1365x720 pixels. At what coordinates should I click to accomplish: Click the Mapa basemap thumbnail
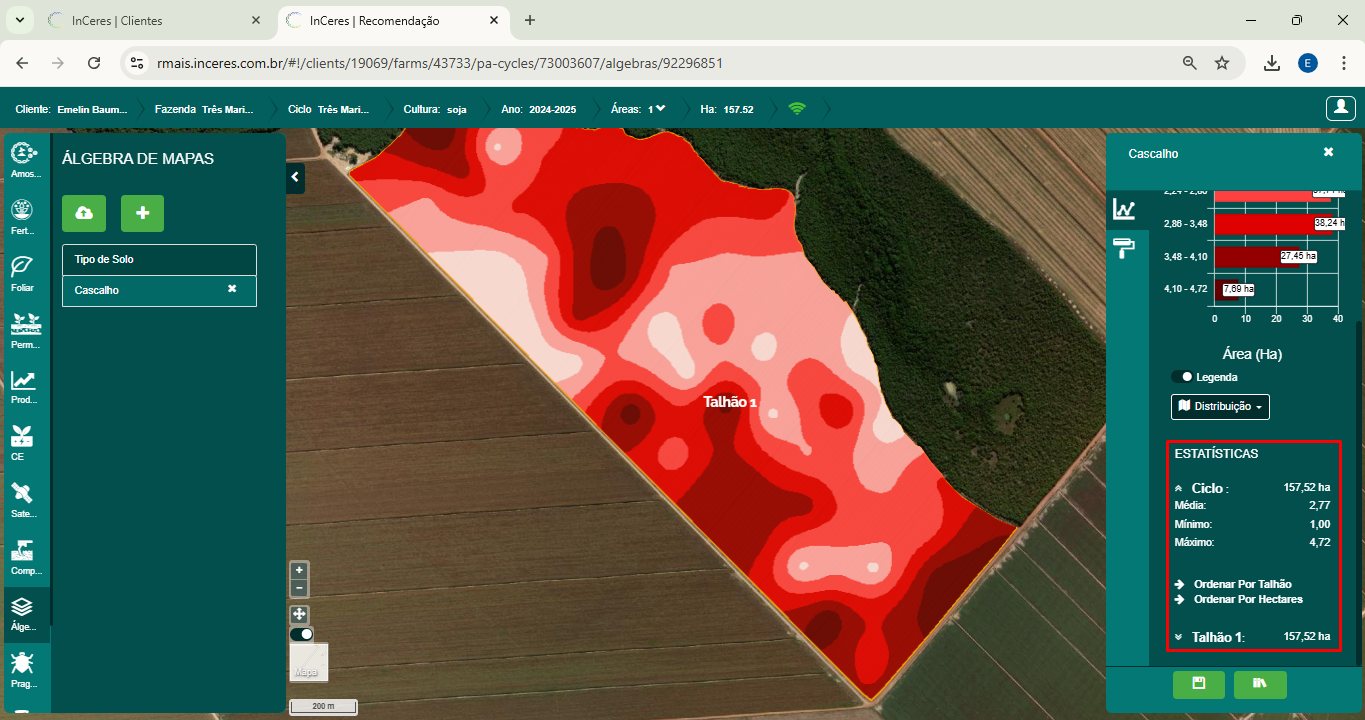click(308, 662)
